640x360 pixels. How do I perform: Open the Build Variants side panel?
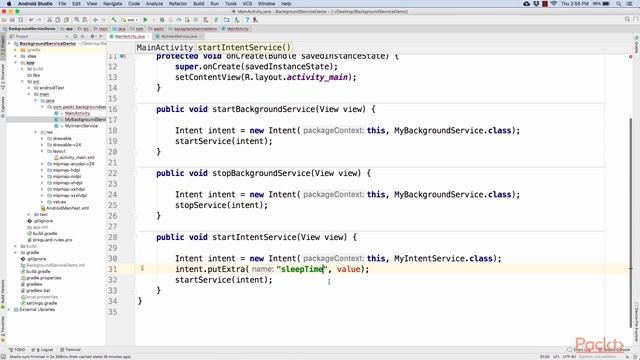tap(3, 294)
